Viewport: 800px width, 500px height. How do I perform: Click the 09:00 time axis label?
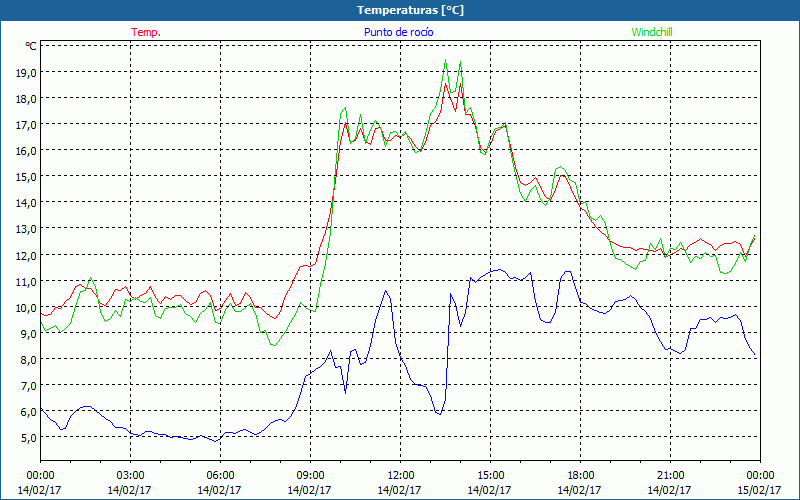(x=310, y=475)
